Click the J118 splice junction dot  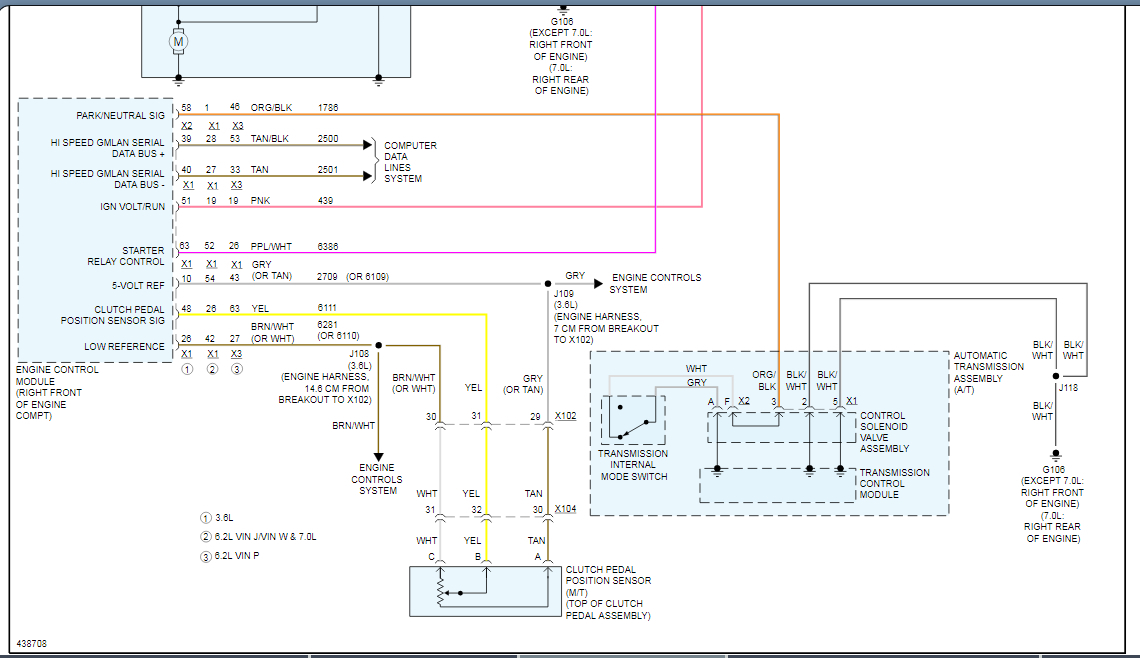(1055, 377)
